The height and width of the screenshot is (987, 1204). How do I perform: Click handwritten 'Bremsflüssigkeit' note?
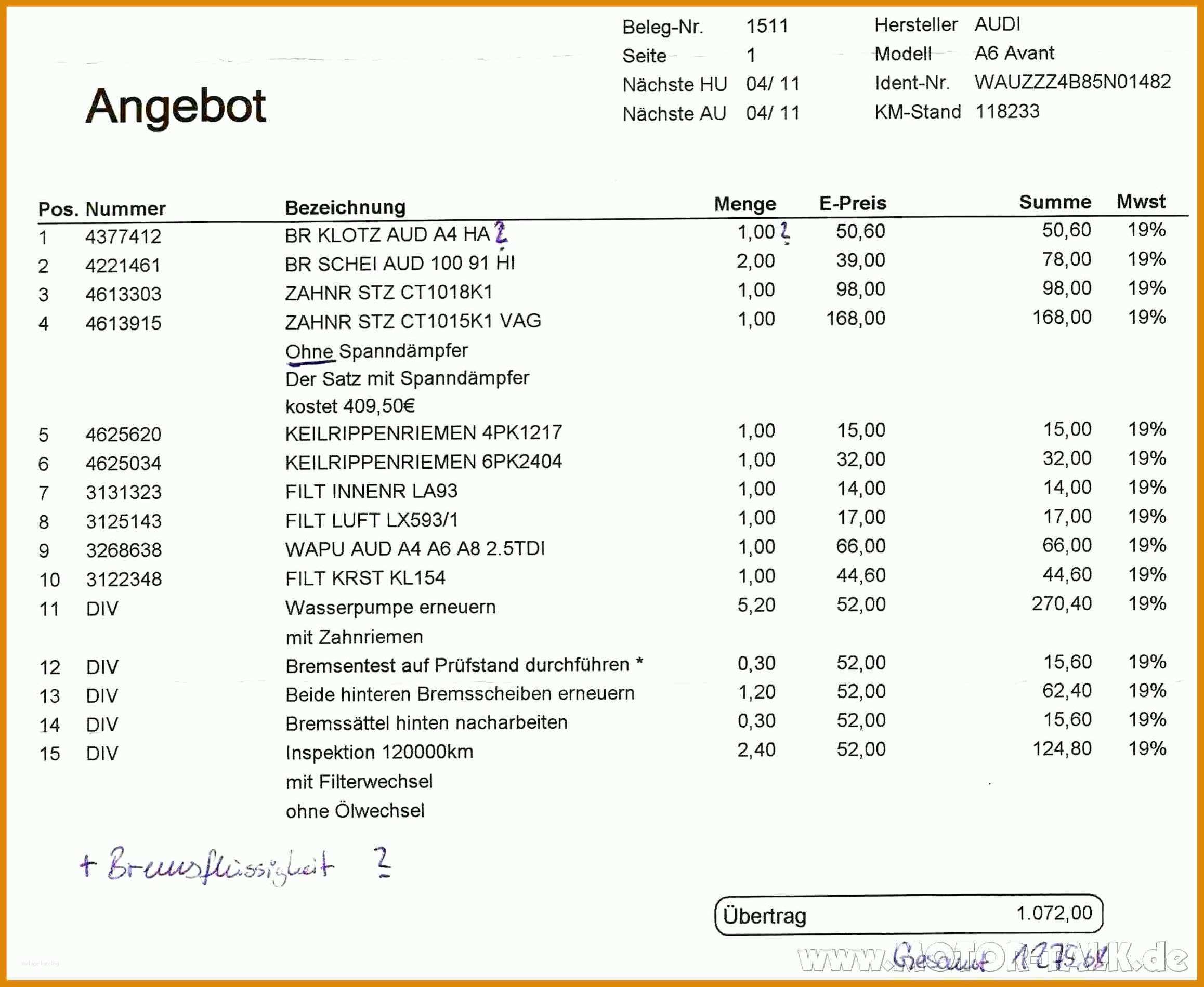(220, 867)
